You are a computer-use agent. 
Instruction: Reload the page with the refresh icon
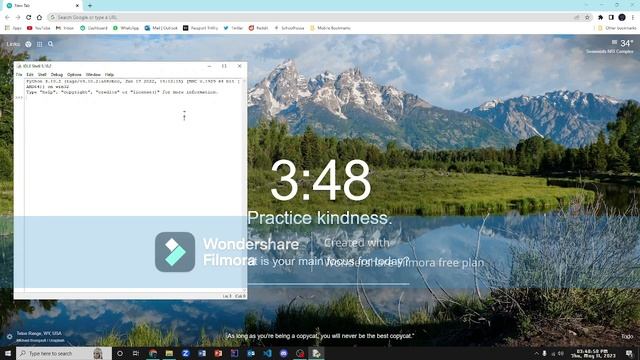pos(29,18)
